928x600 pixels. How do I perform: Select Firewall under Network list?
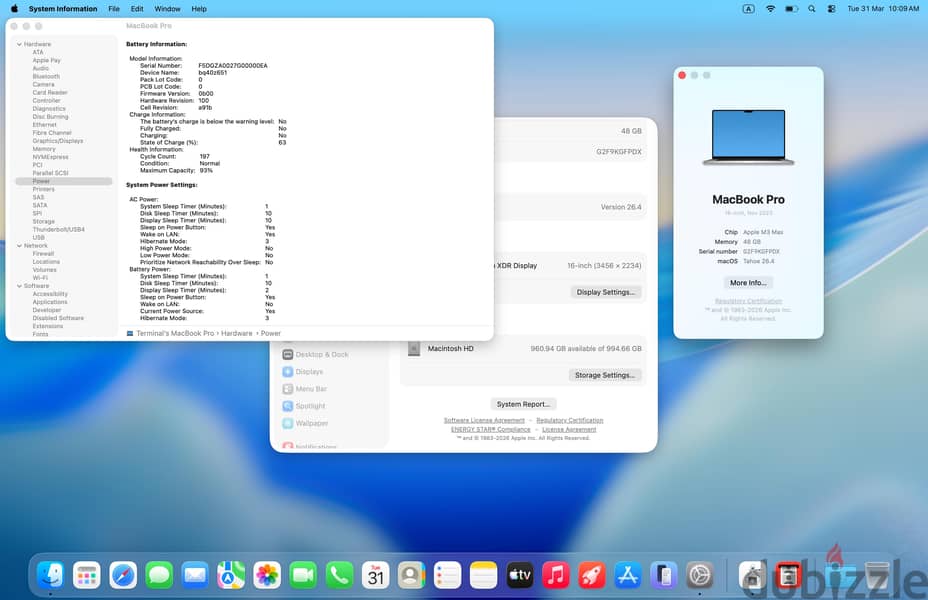pyautogui.click(x=43, y=253)
